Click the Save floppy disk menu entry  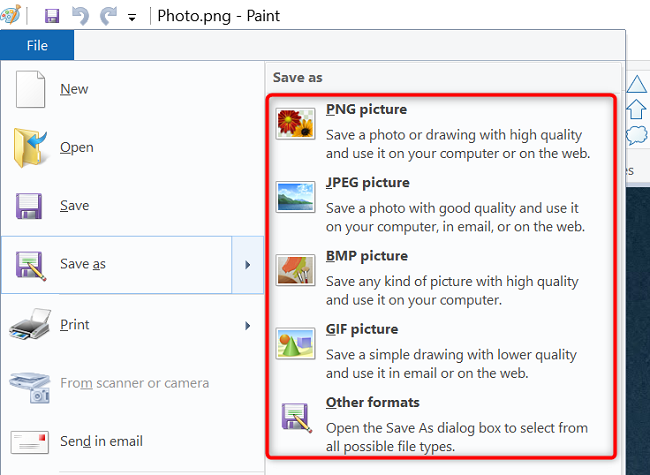tap(74, 205)
